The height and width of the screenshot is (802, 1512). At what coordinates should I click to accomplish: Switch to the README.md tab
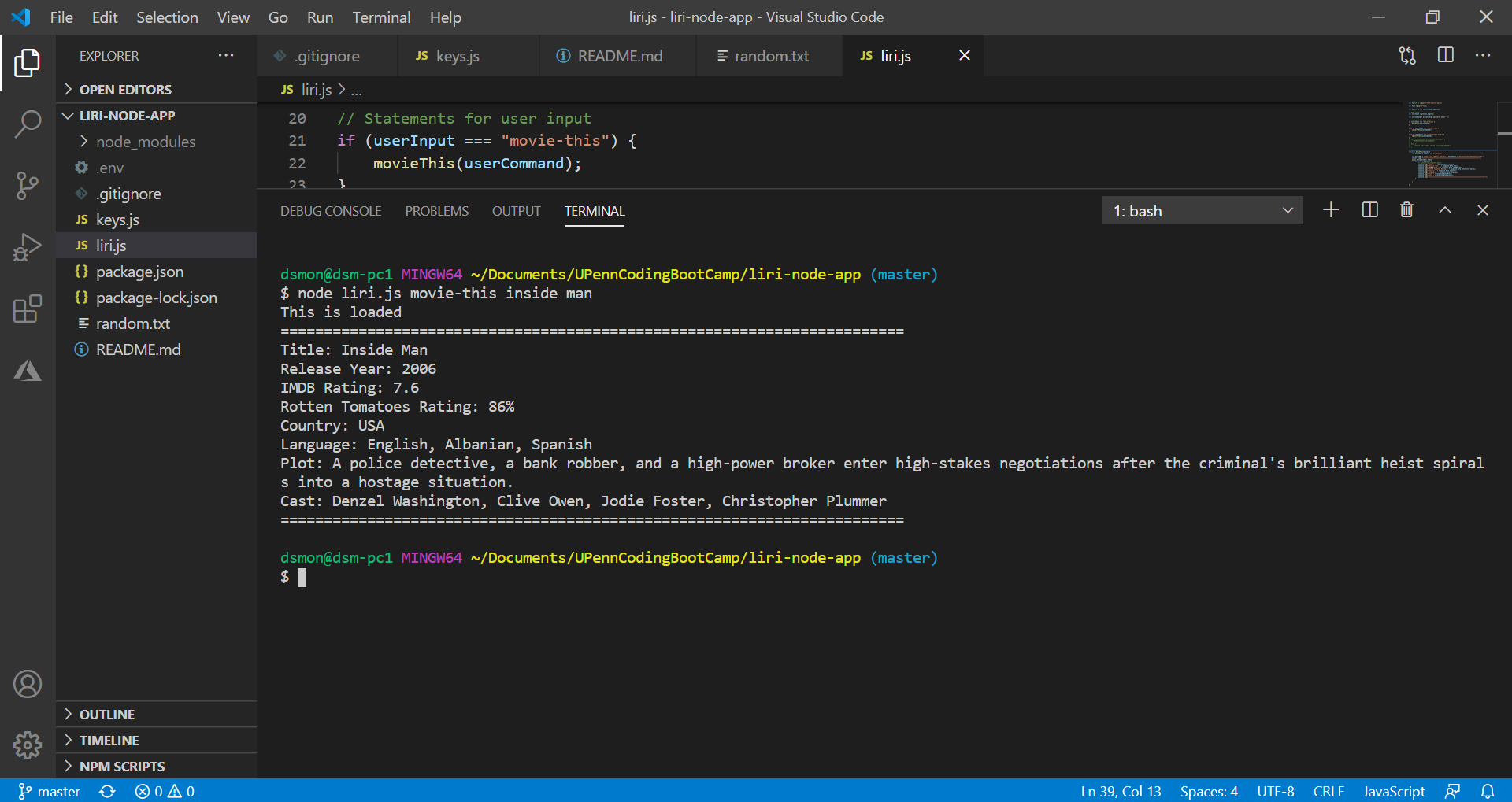pos(620,55)
